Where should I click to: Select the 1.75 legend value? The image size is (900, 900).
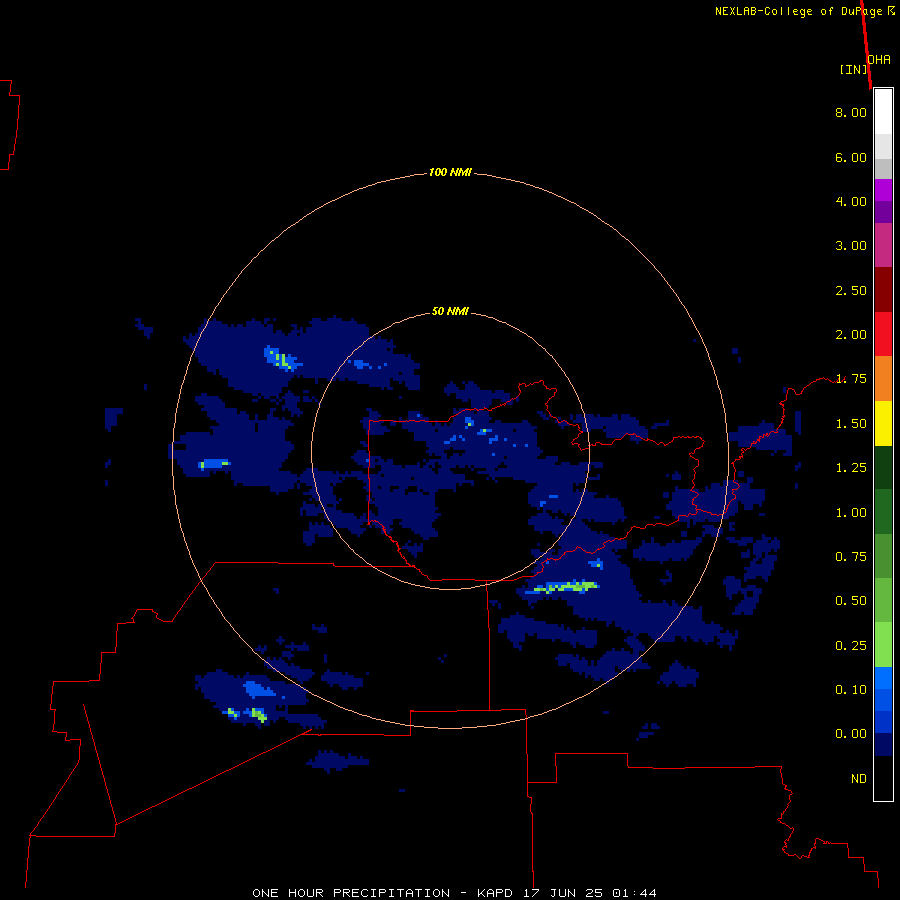tap(851, 379)
